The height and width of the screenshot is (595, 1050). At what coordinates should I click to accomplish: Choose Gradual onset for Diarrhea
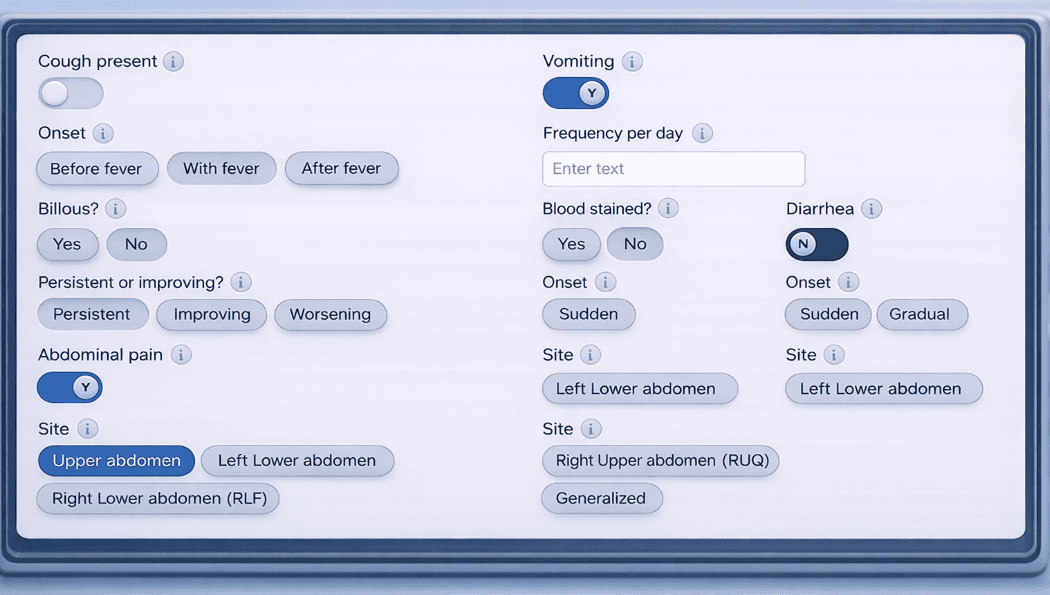pyautogui.click(x=920, y=315)
